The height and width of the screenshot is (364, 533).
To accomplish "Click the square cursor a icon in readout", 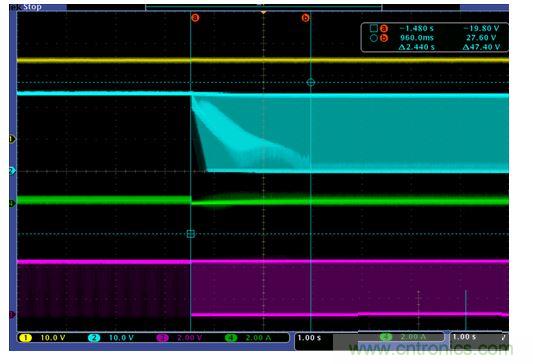I will (374, 28).
